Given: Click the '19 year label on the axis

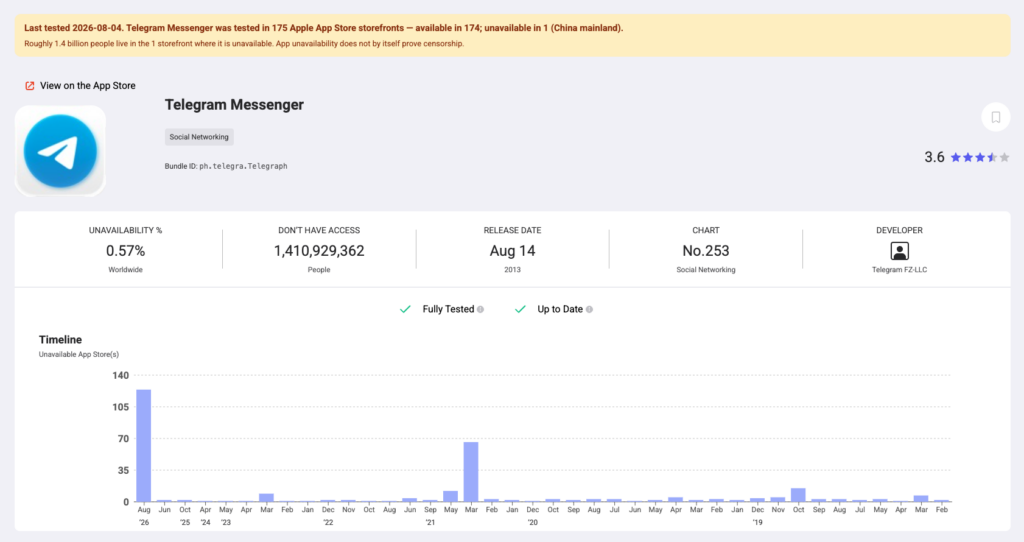Looking at the screenshot, I should click(x=758, y=522).
